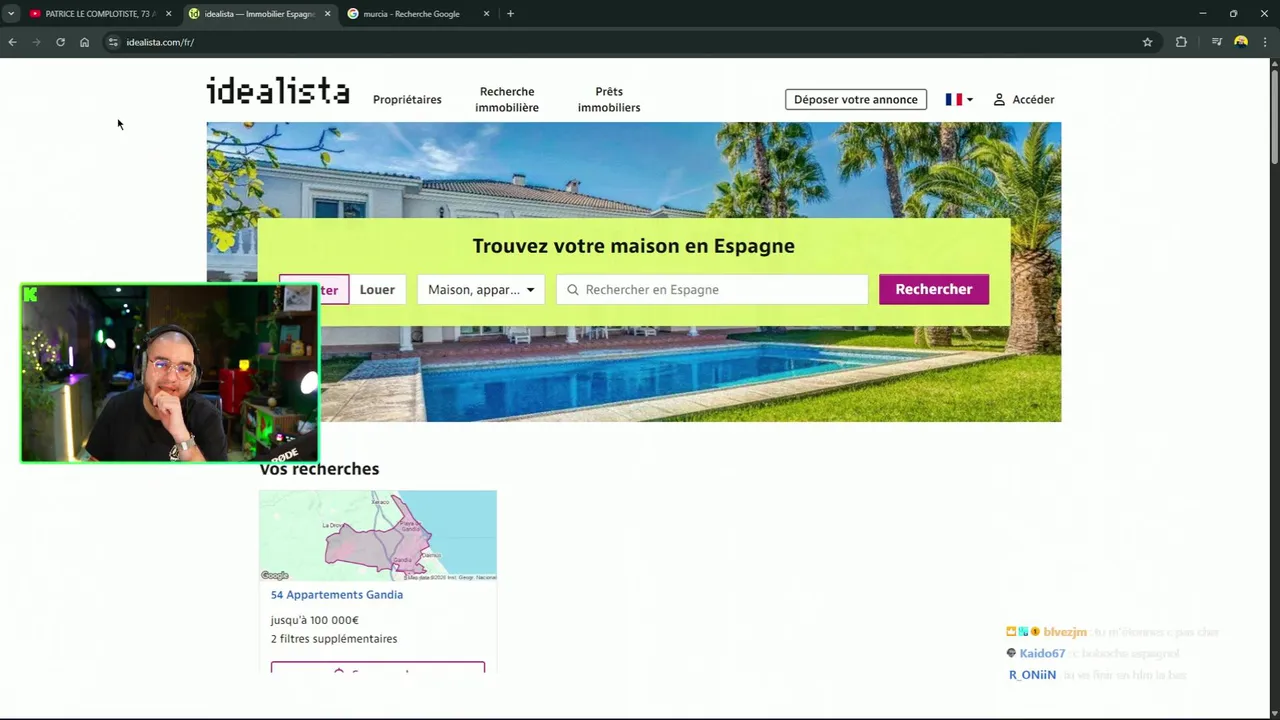Open the Recherche immobilière menu

coord(507,100)
